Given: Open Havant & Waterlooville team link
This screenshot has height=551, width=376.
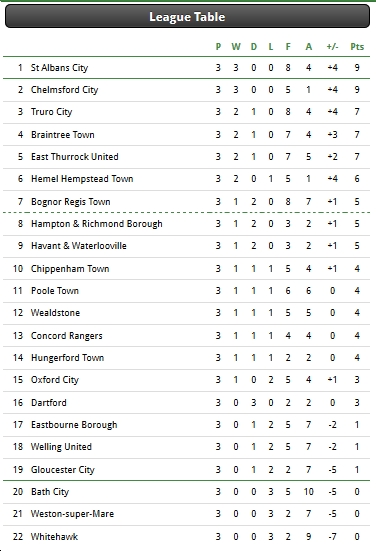Looking at the screenshot, I should pyautogui.click(x=79, y=246).
